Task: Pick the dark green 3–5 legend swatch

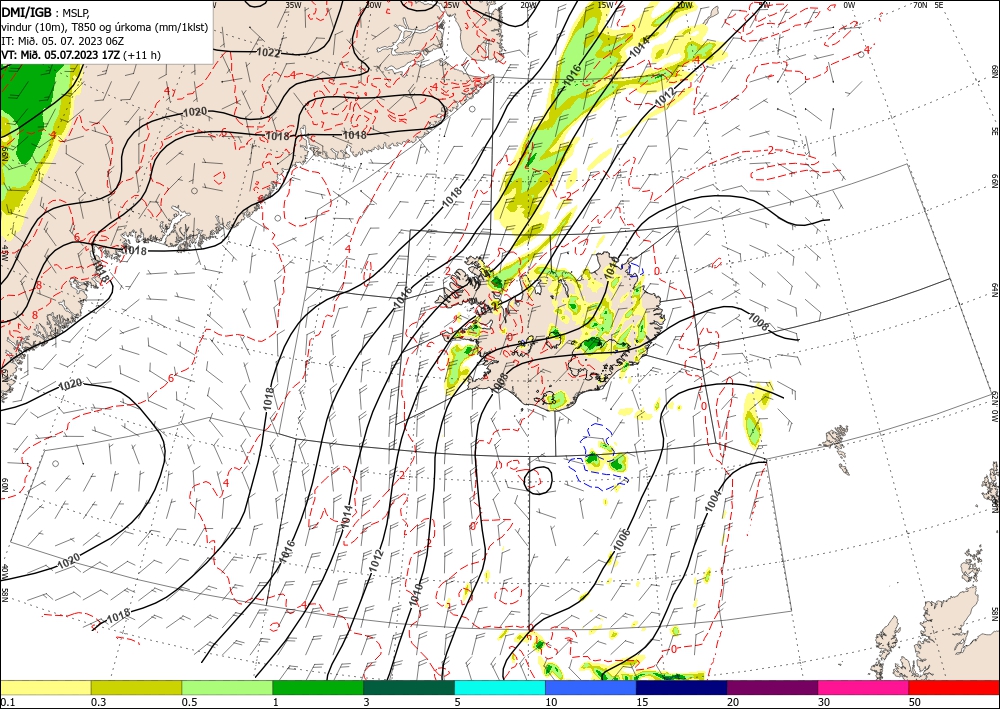Action: click(409, 687)
